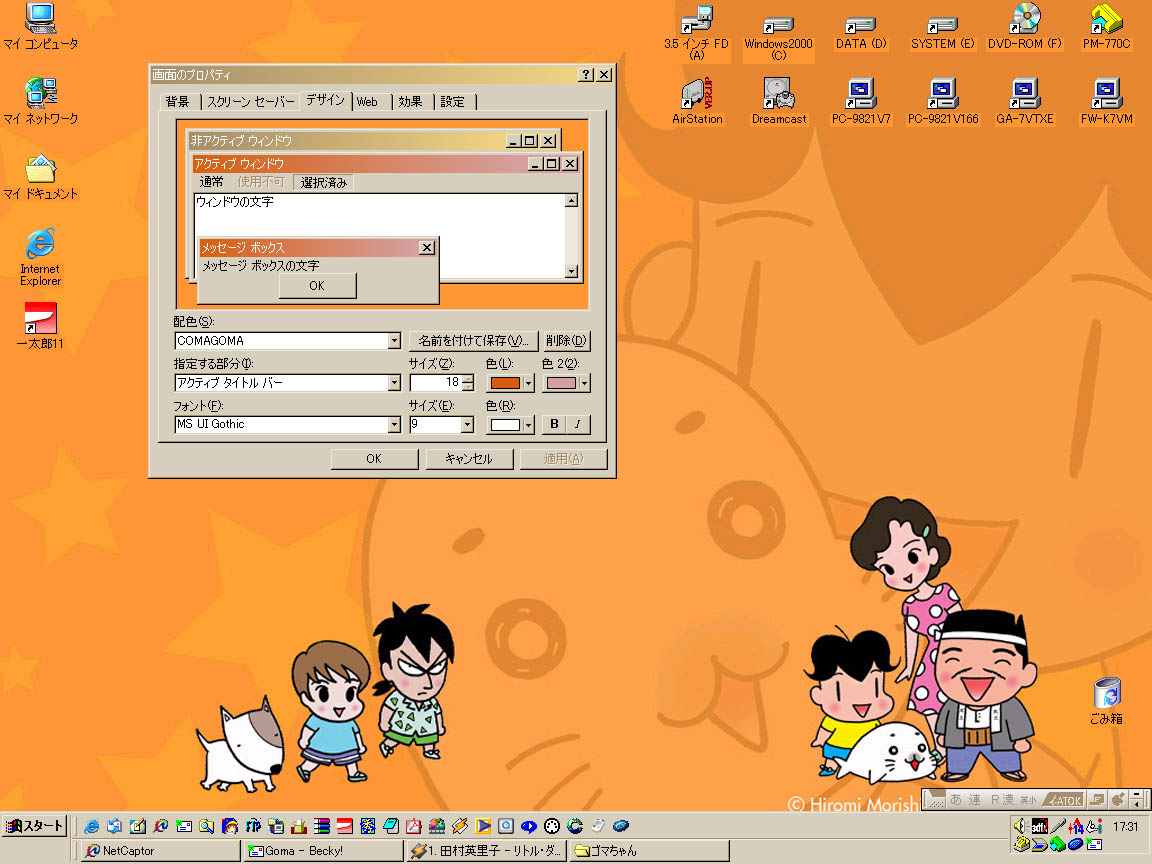Toggle italic for the title bar font
The height and width of the screenshot is (864, 1152).
click(x=577, y=424)
